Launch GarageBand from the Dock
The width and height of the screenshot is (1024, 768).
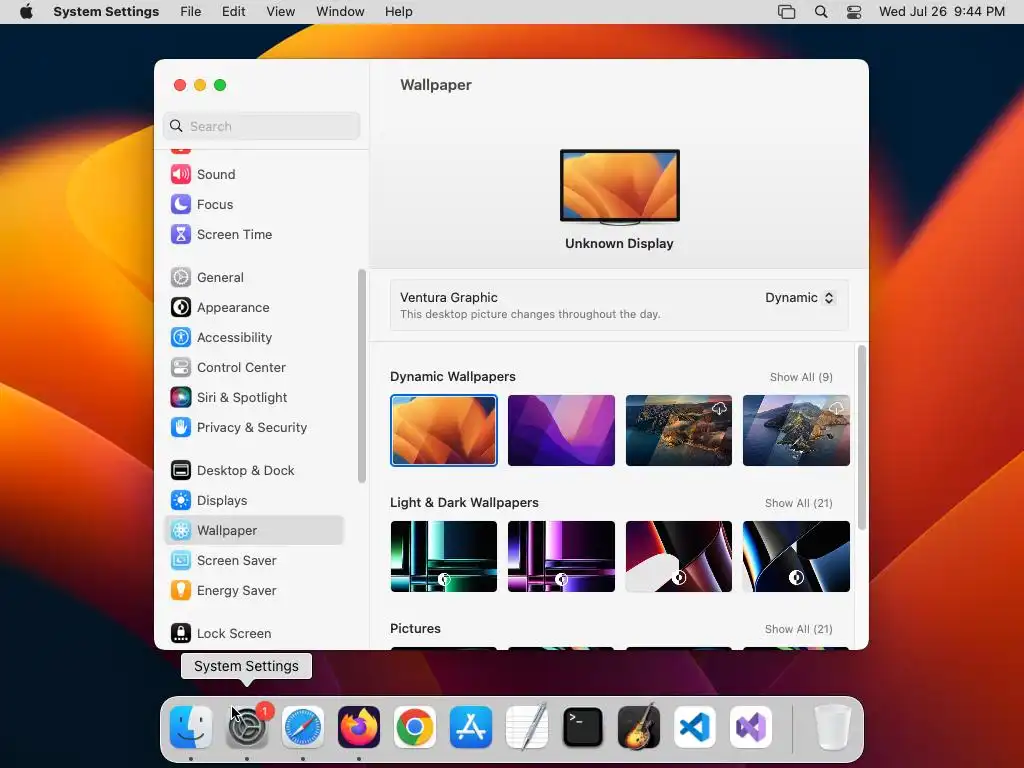pos(639,727)
